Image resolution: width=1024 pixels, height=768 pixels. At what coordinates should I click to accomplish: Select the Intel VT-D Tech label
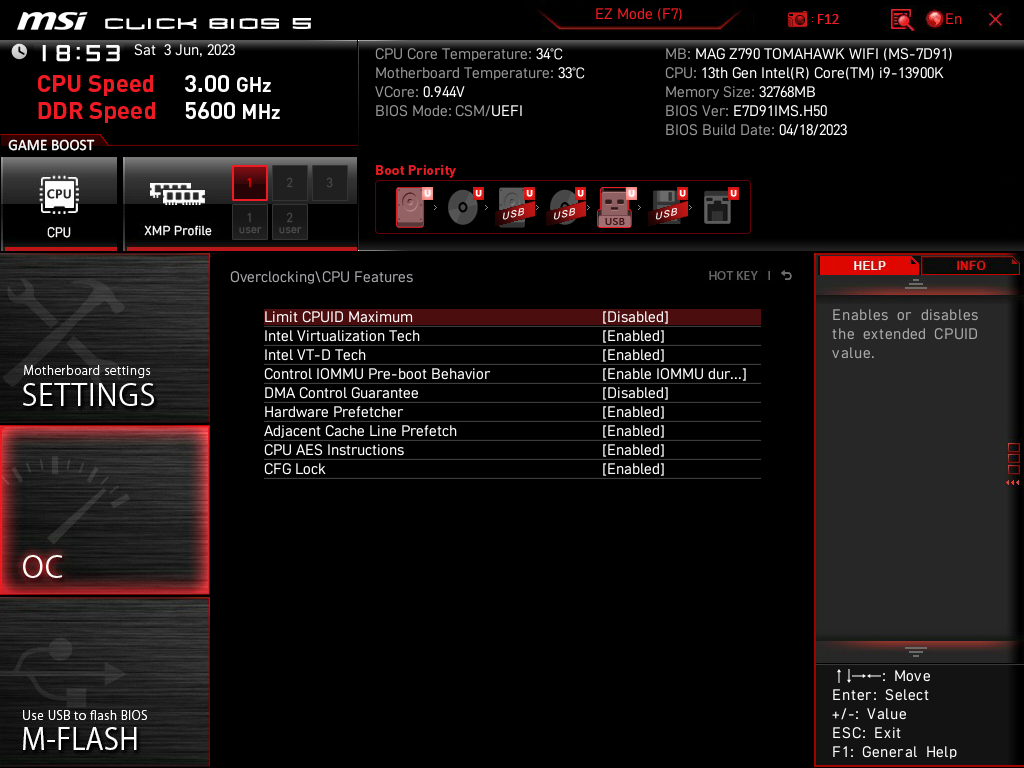pos(315,355)
